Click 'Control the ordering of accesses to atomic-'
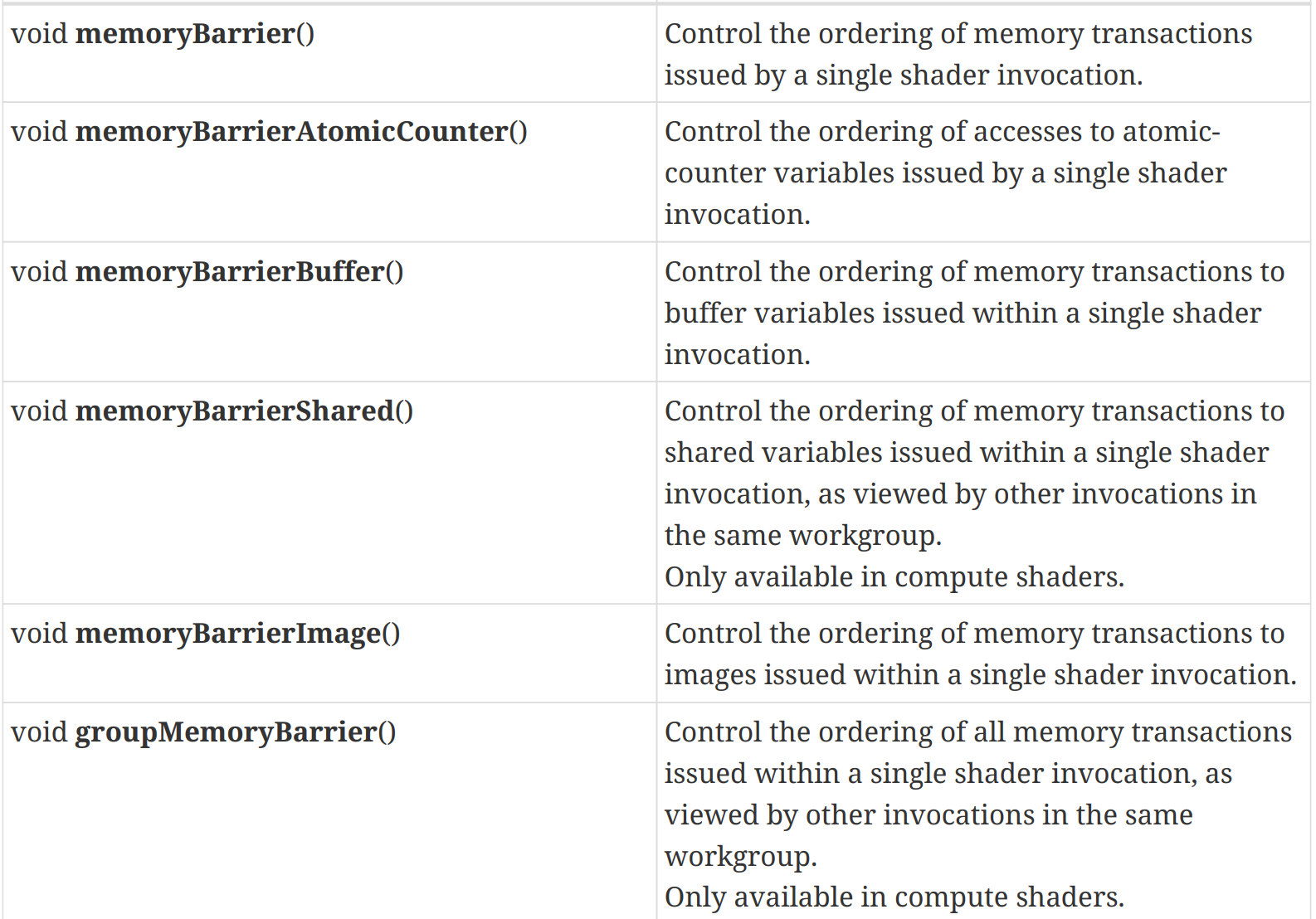The height and width of the screenshot is (919, 1316). (x=942, y=132)
